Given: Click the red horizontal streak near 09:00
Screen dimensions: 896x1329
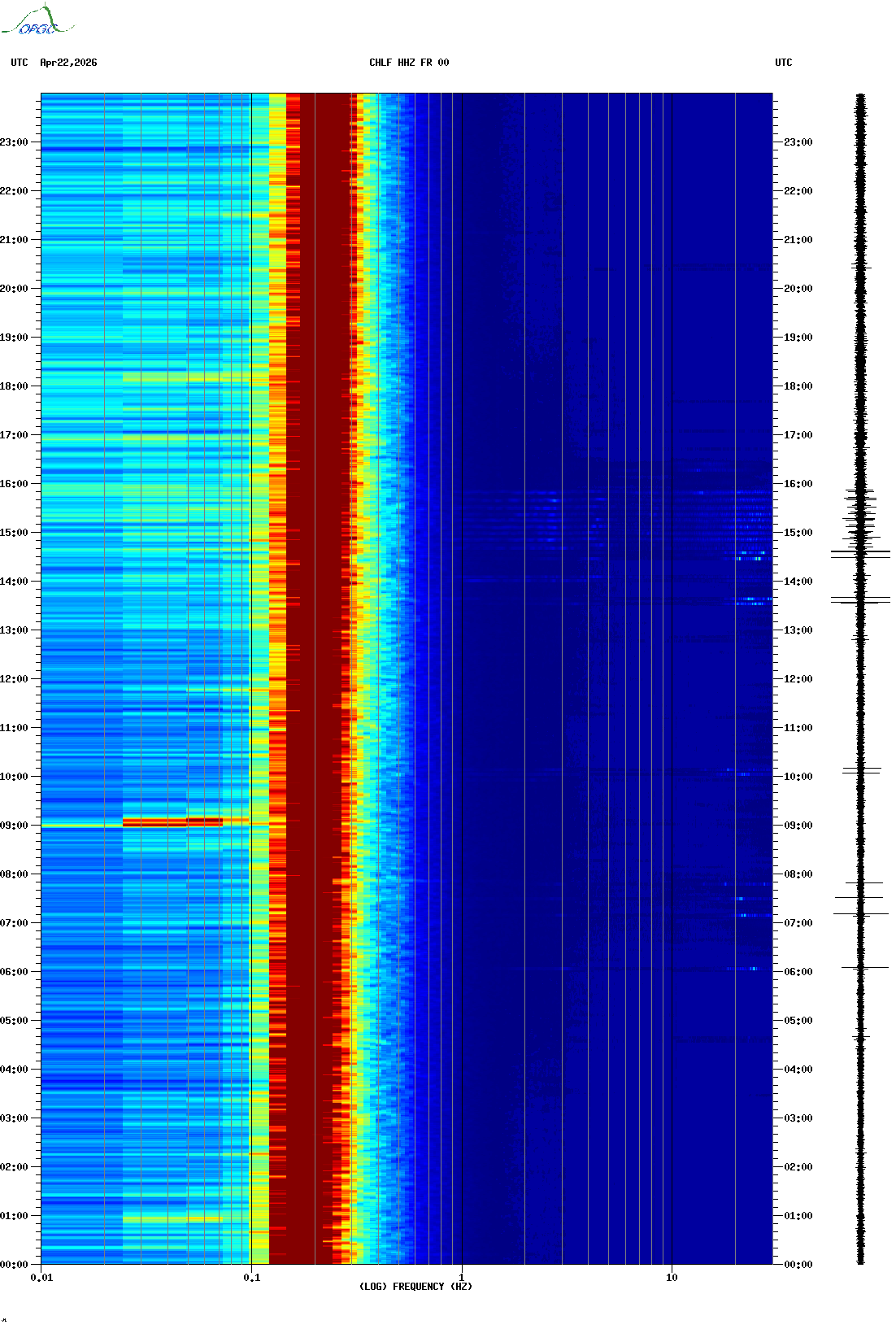Looking at the screenshot, I should [172, 822].
